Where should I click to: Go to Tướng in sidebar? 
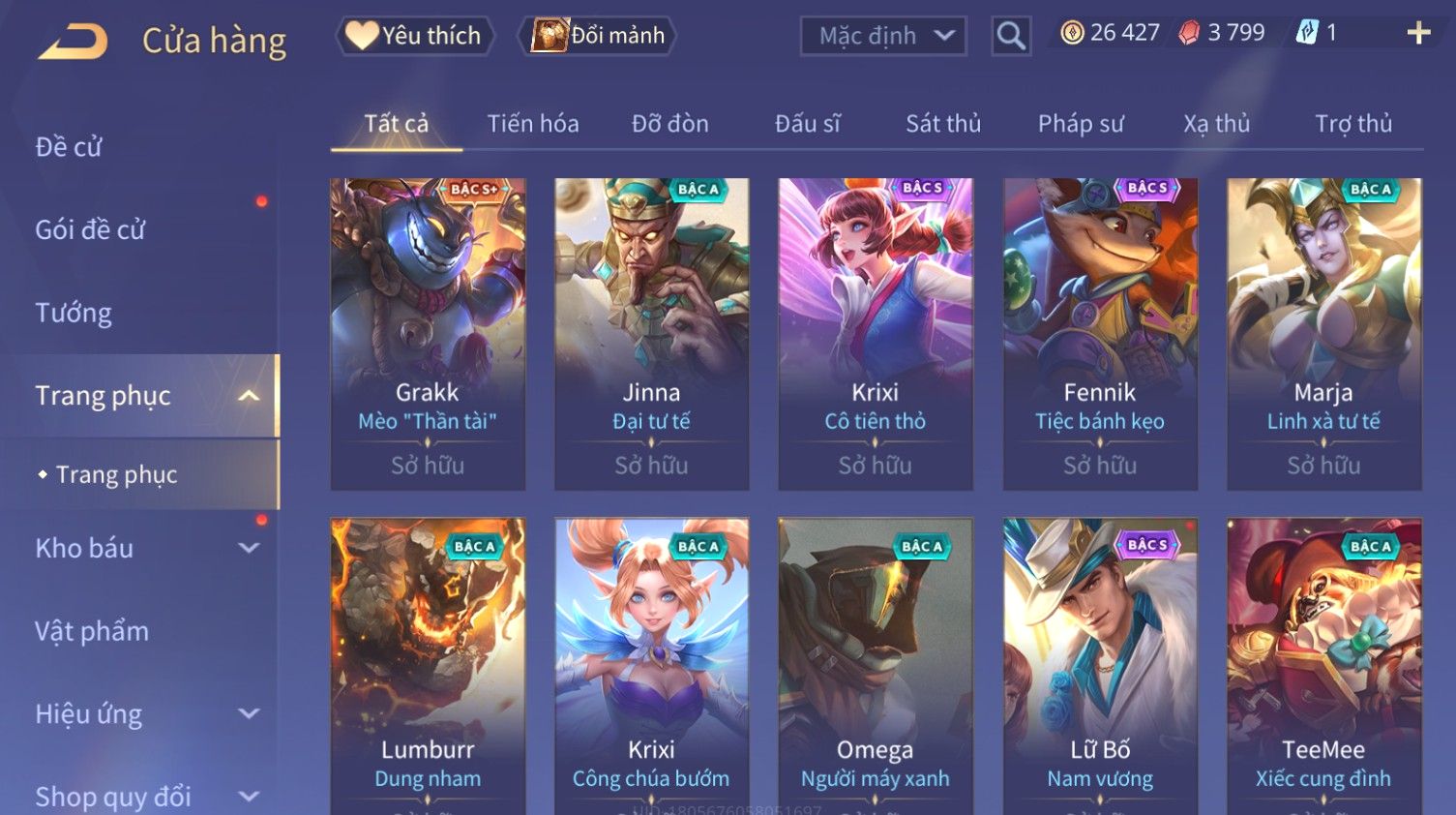pyautogui.click(x=74, y=313)
